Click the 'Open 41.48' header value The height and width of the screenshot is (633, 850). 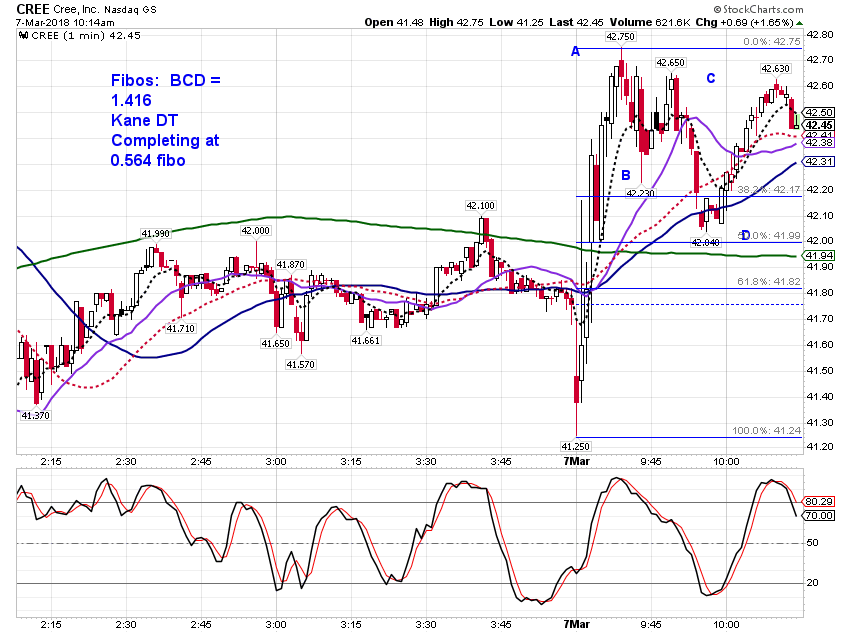(x=394, y=22)
